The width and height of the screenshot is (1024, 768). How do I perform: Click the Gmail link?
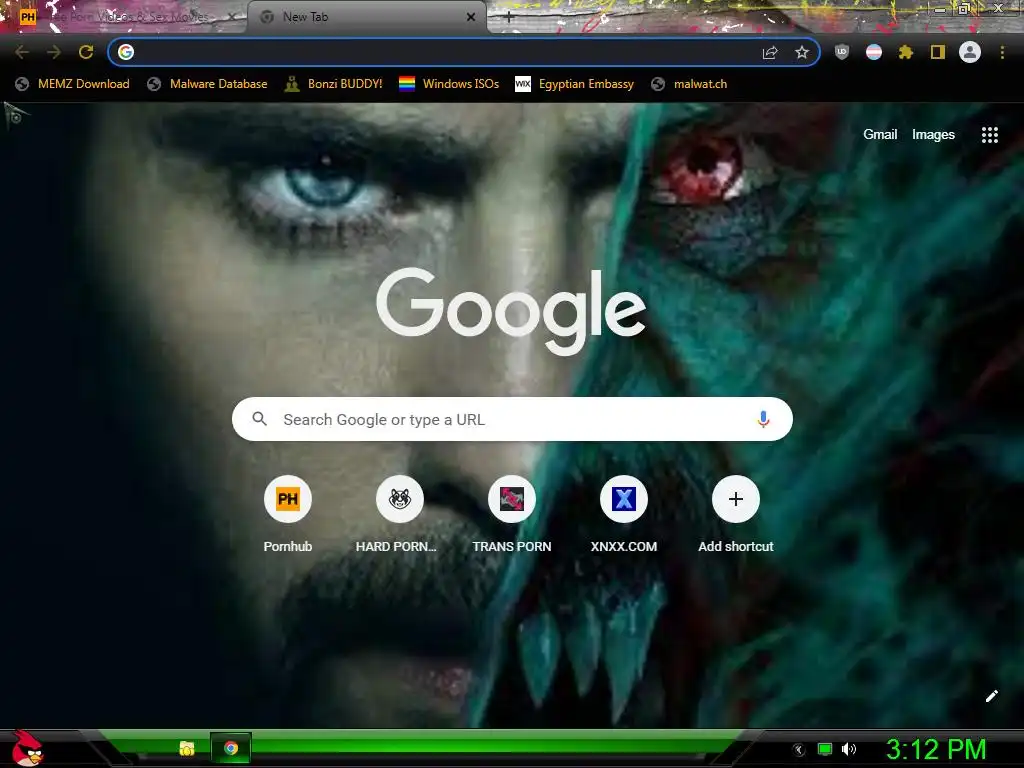(x=880, y=135)
